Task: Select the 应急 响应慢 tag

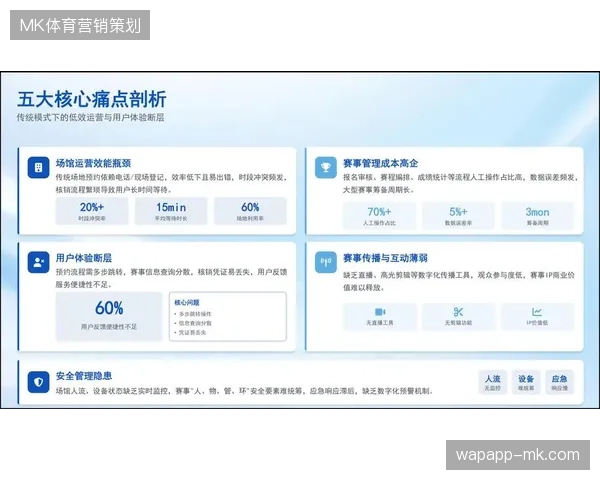Action: coord(559,382)
